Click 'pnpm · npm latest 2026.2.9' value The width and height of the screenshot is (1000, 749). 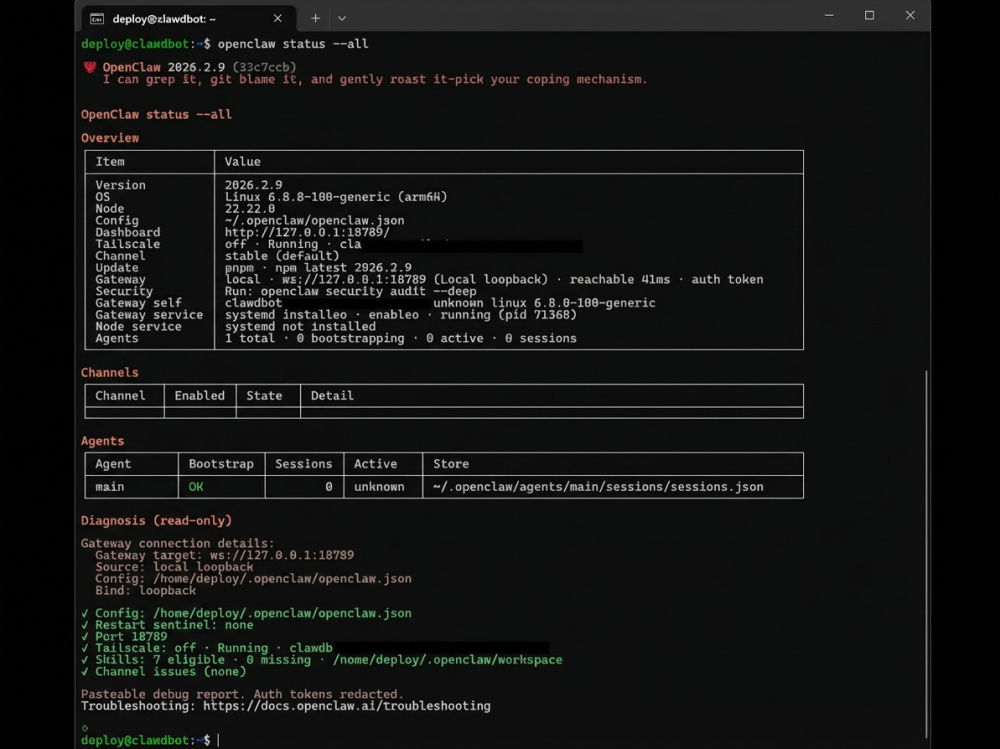[x=318, y=267]
